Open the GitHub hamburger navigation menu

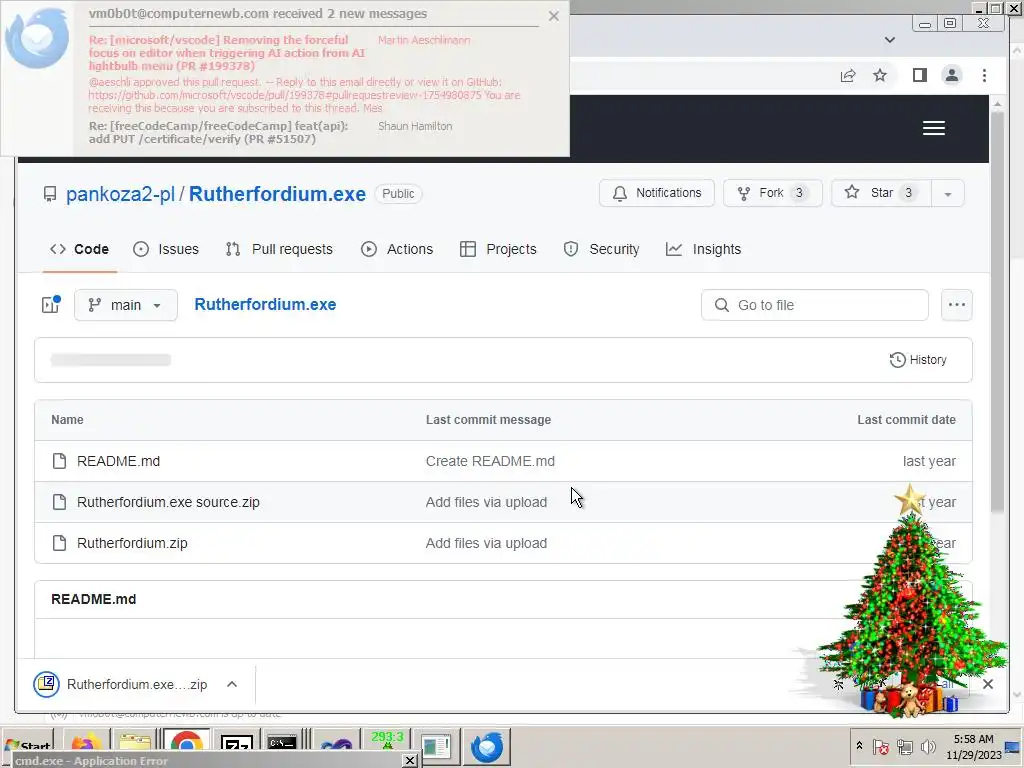934,128
